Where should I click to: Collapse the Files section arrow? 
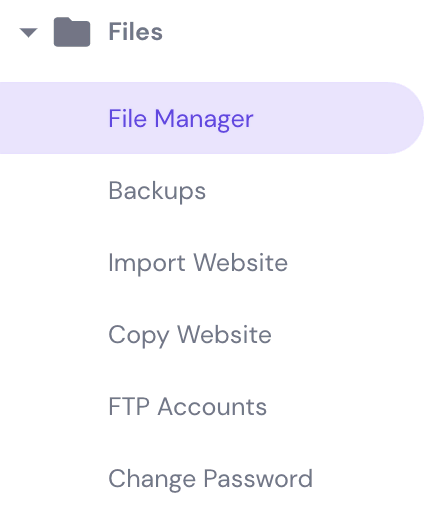28,32
